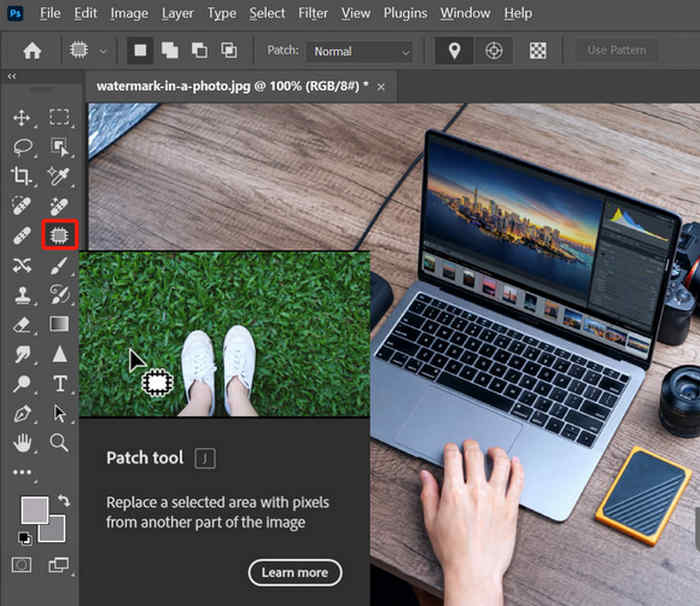
Task: Swap foreground and background colors
Action: [x=64, y=500]
